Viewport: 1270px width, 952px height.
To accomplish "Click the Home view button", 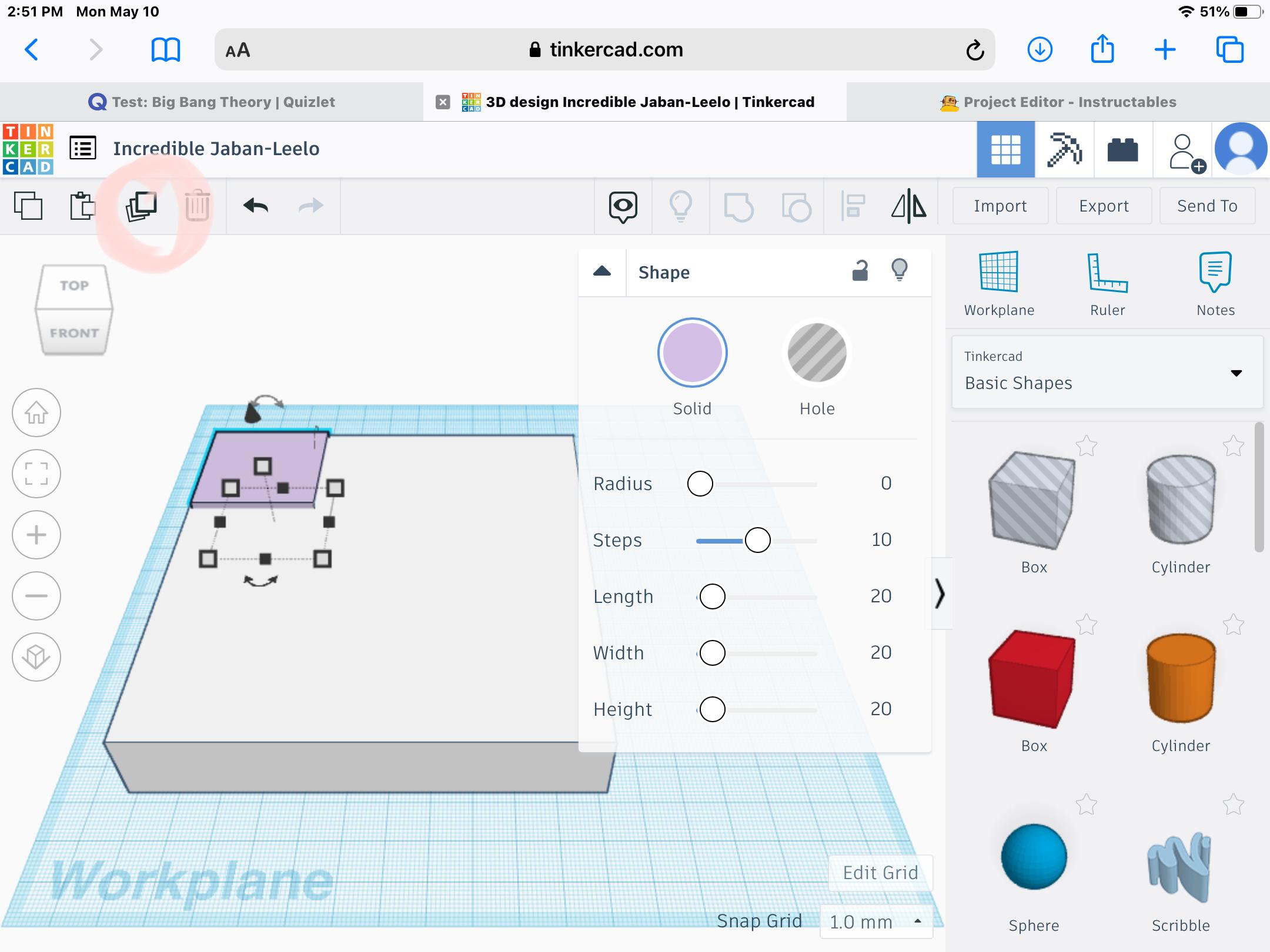I will (36, 413).
